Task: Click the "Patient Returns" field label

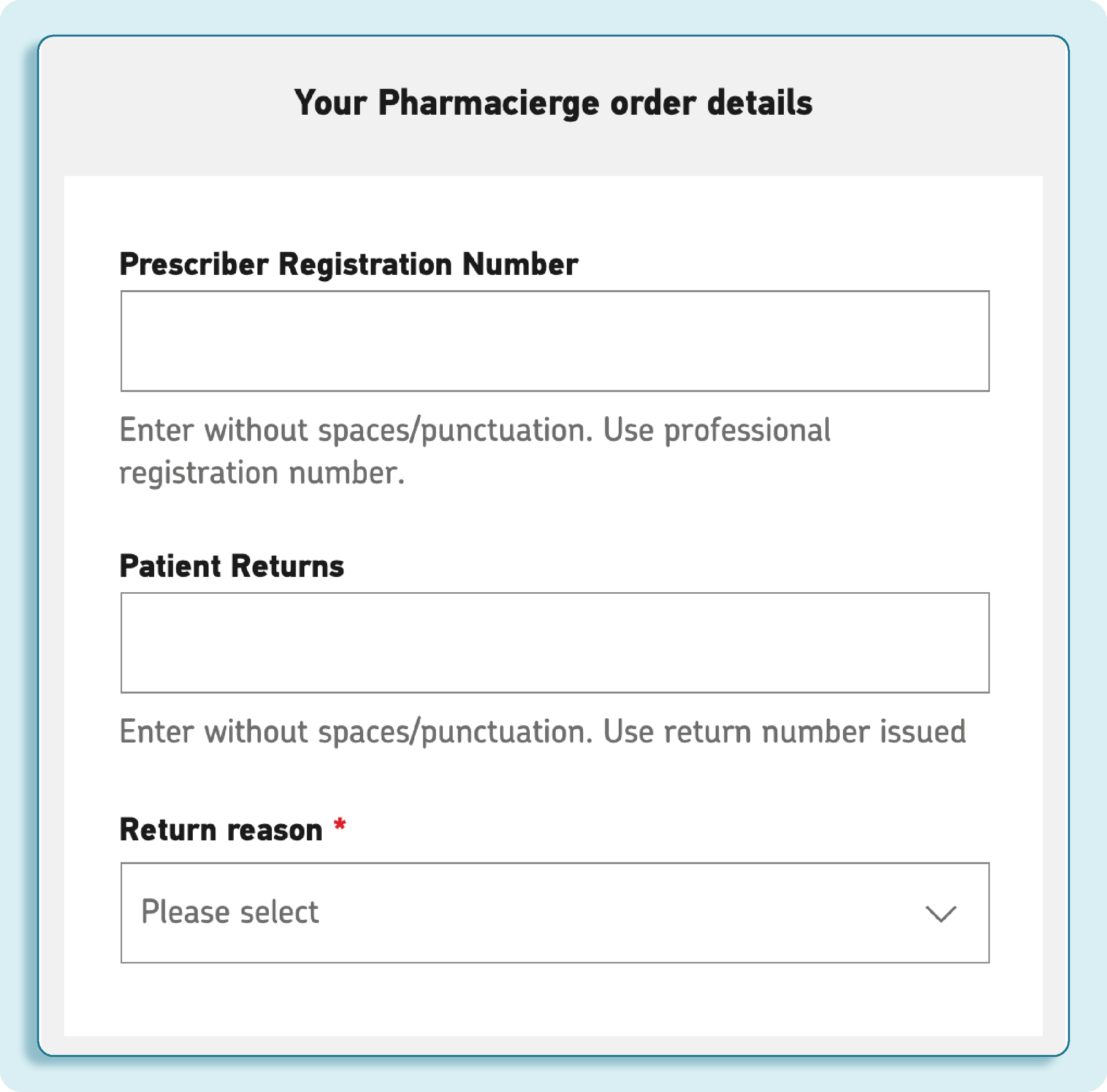Action: pos(231,567)
